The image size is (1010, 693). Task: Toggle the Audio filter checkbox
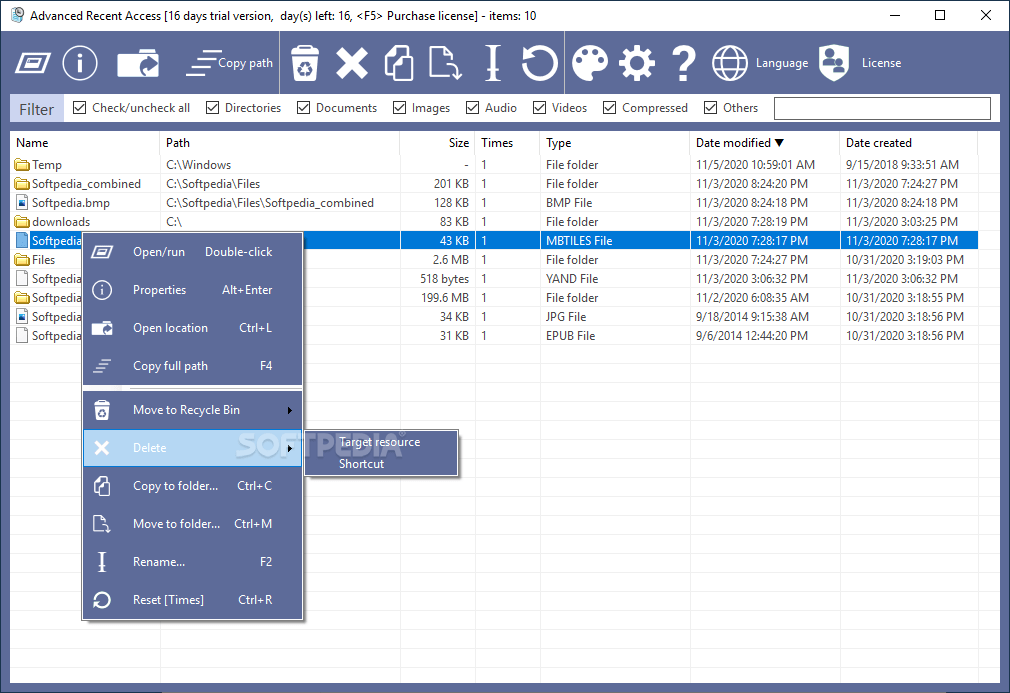pyautogui.click(x=473, y=108)
